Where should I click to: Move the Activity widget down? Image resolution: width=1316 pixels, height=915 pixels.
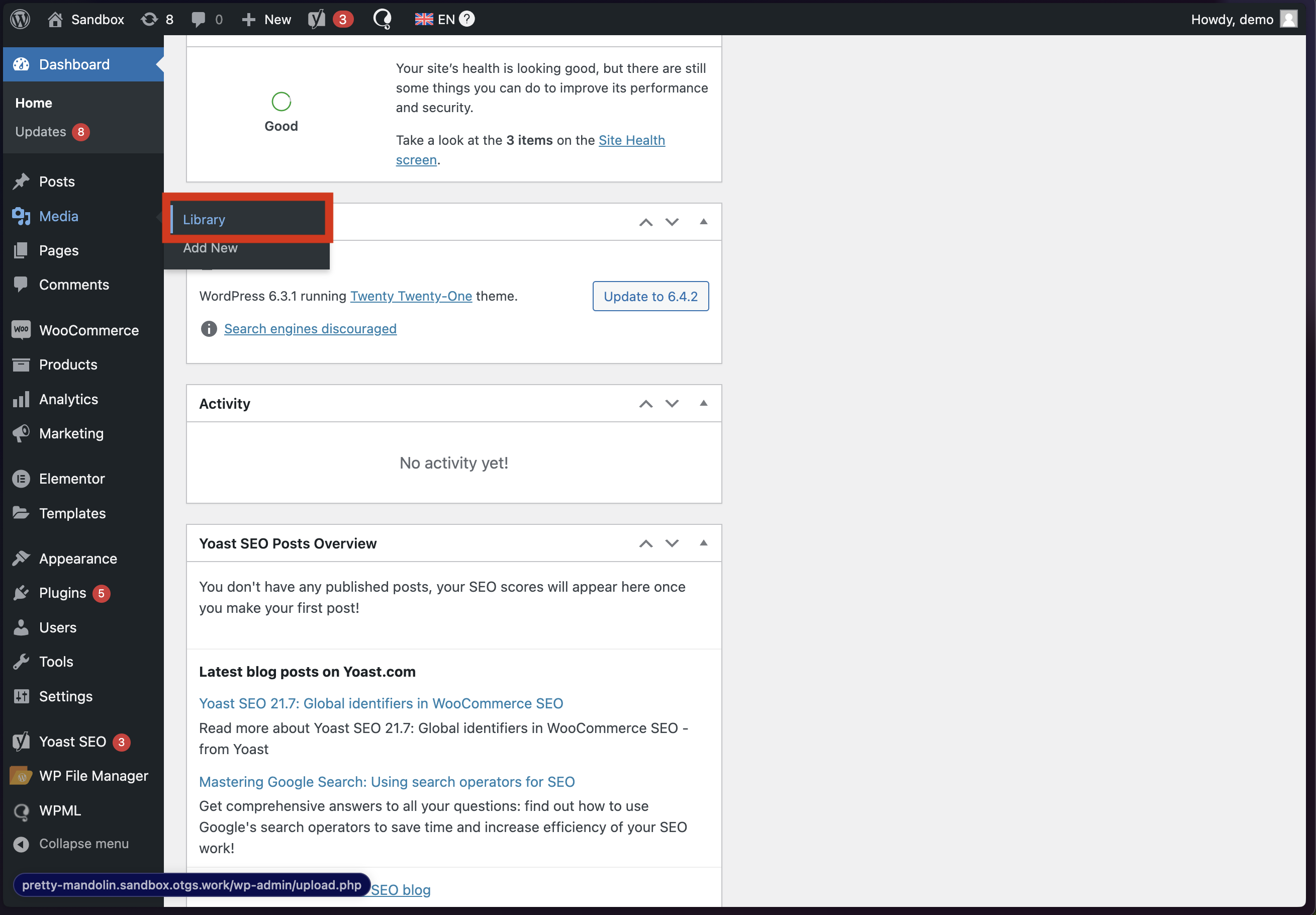672,404
